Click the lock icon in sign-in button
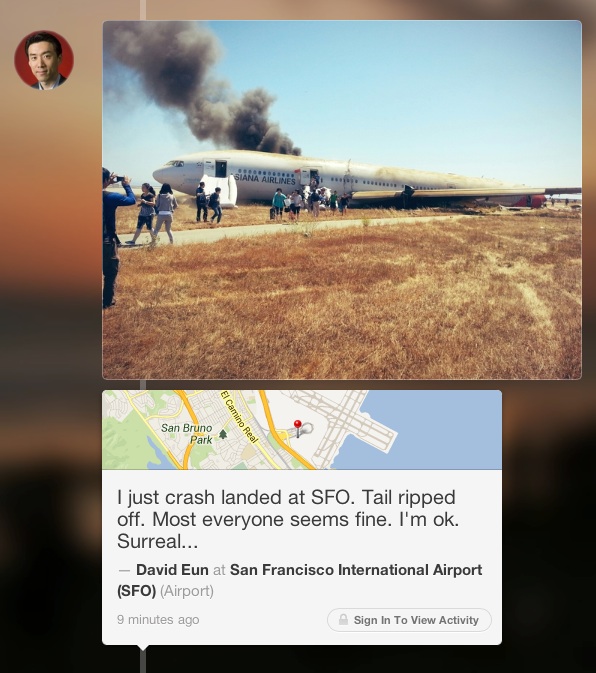This screenshot has height=673, width=596. click(343, 619)
